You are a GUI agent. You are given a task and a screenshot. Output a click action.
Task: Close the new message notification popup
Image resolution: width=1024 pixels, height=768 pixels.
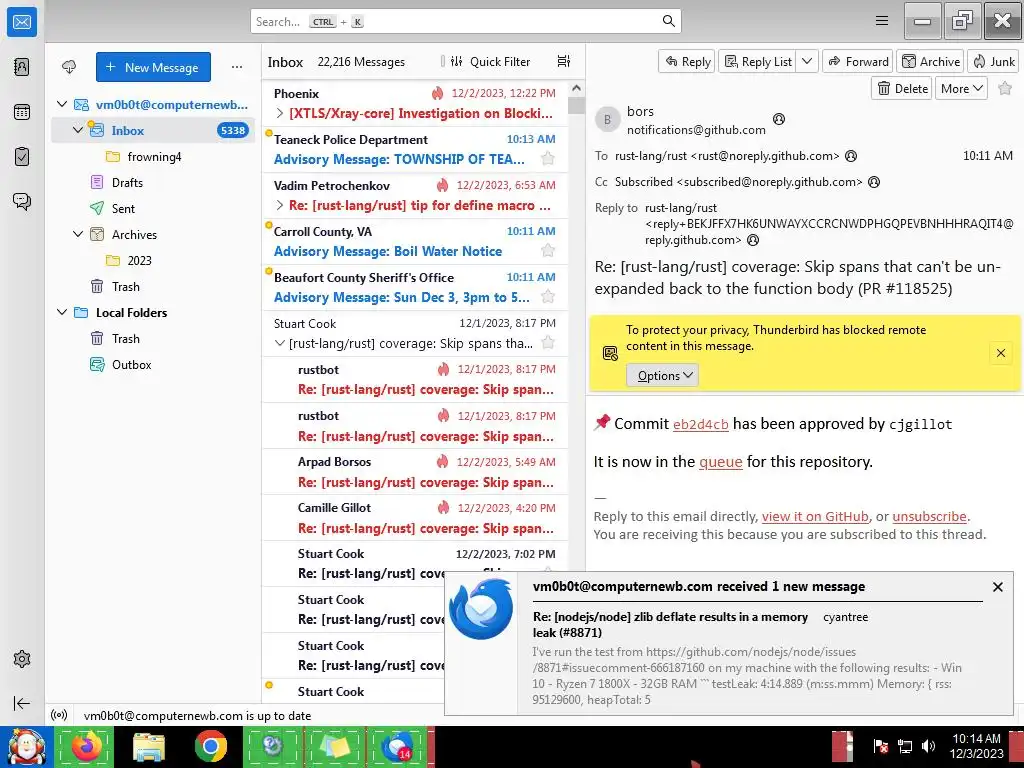point(997,587)
